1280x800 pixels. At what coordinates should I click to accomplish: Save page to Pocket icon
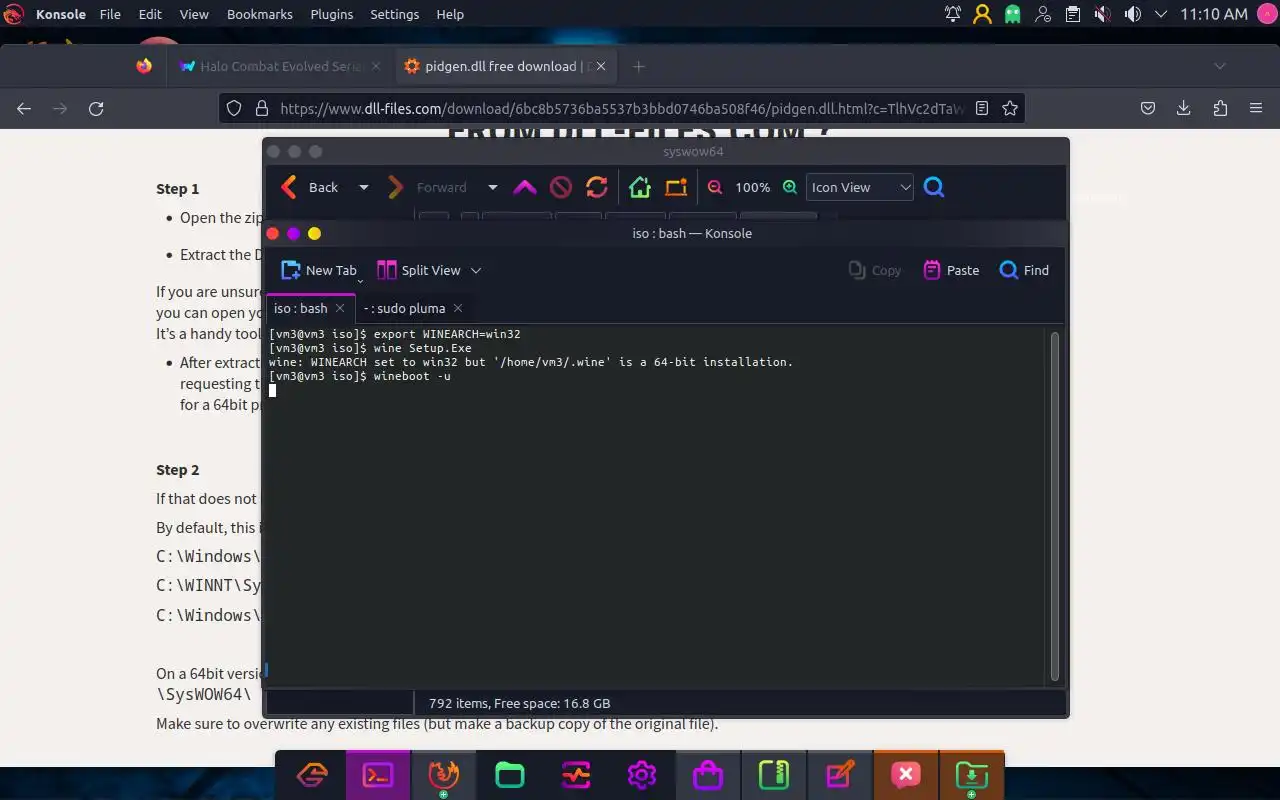[1148, 108]
